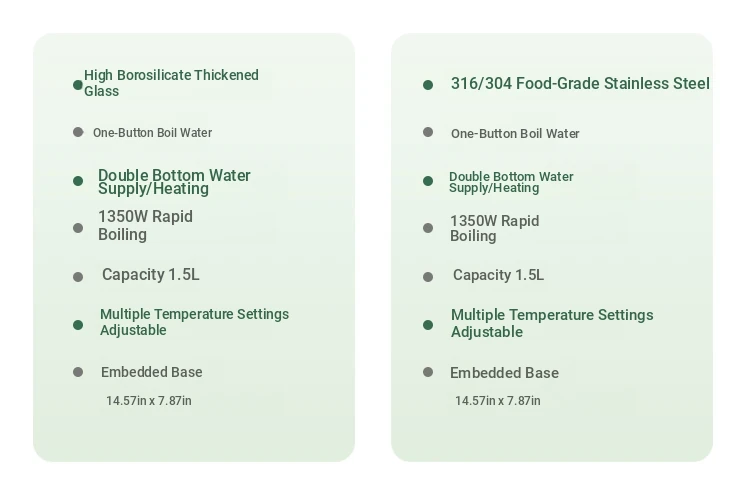
Task: Click right card's 14.57in x 7.87in dimensions
Action: coord(498,401)
